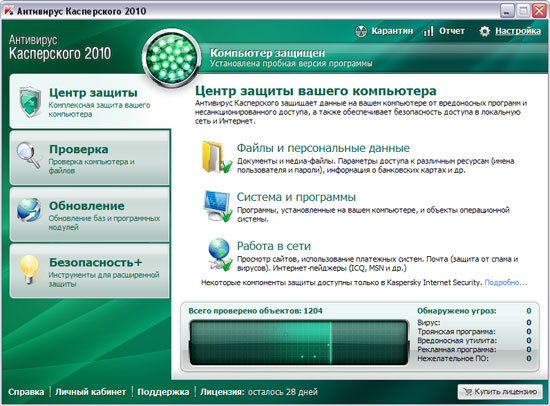This screenshot has height=406, width=550.
Task: Click the Рекламная программа: row
Action: point(474,350)
